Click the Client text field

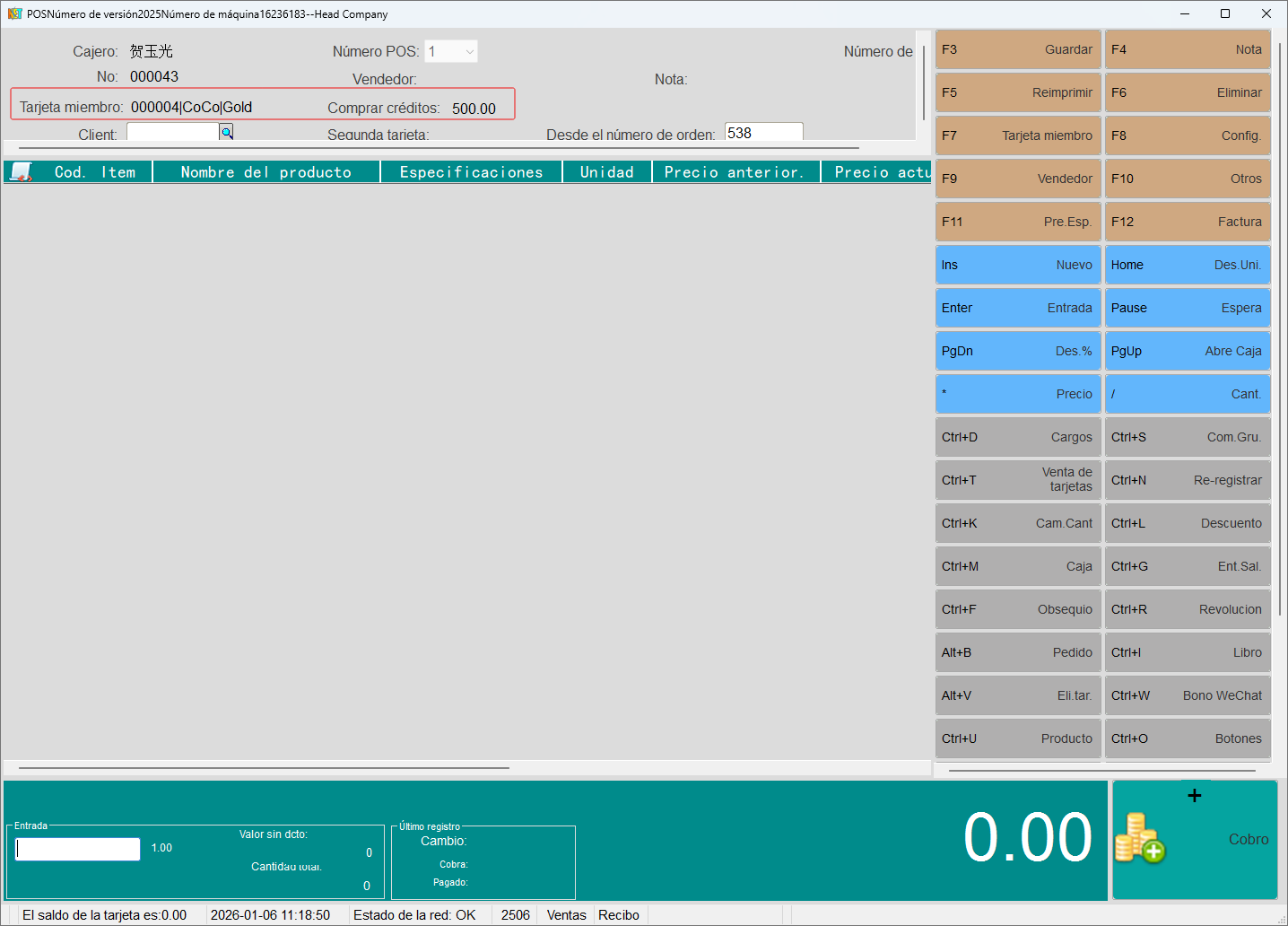coord(173,133)
